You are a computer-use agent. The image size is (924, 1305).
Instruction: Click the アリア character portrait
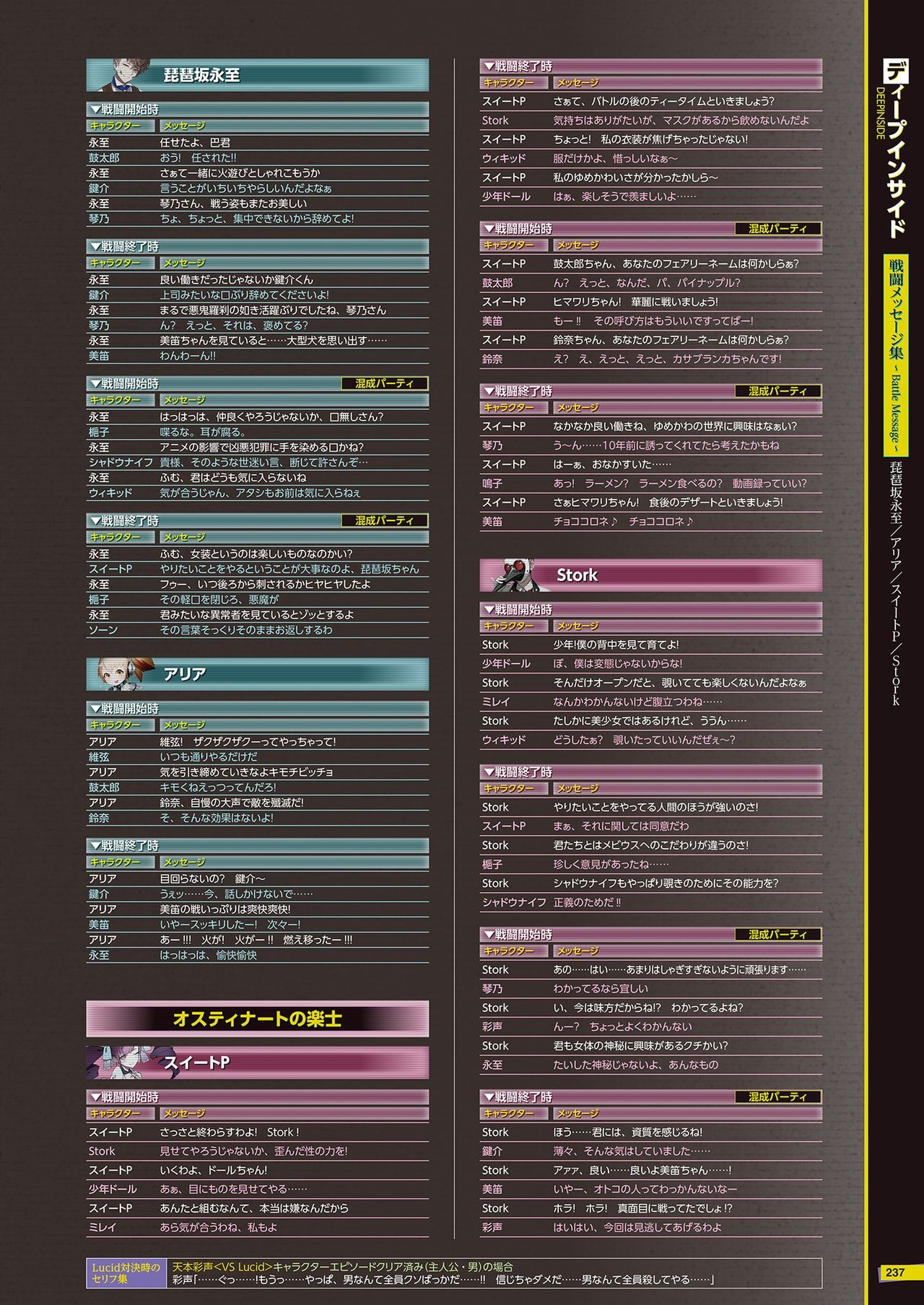[124, 674]
